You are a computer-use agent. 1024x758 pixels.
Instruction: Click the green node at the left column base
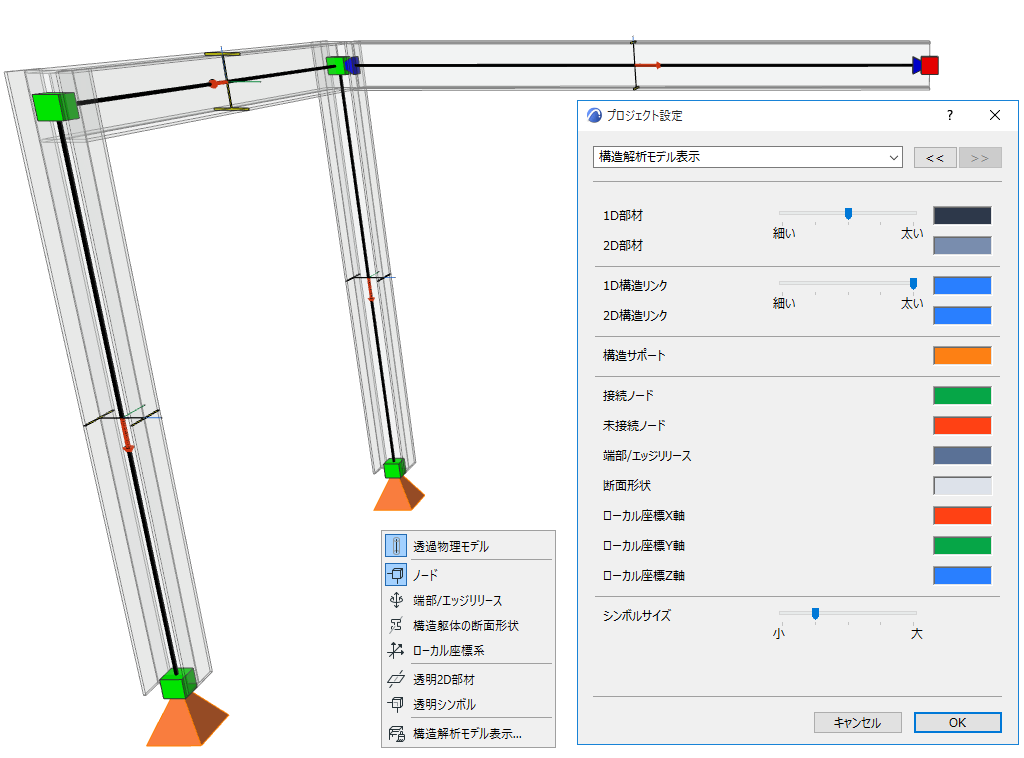[x=178, y=684]
